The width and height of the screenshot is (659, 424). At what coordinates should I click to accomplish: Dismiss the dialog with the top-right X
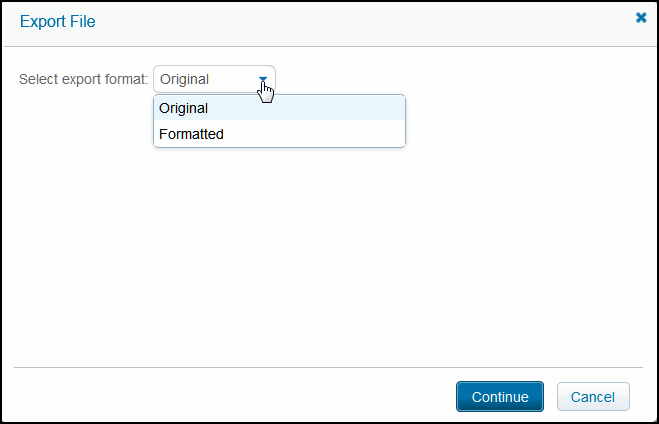tap(641, 18)
